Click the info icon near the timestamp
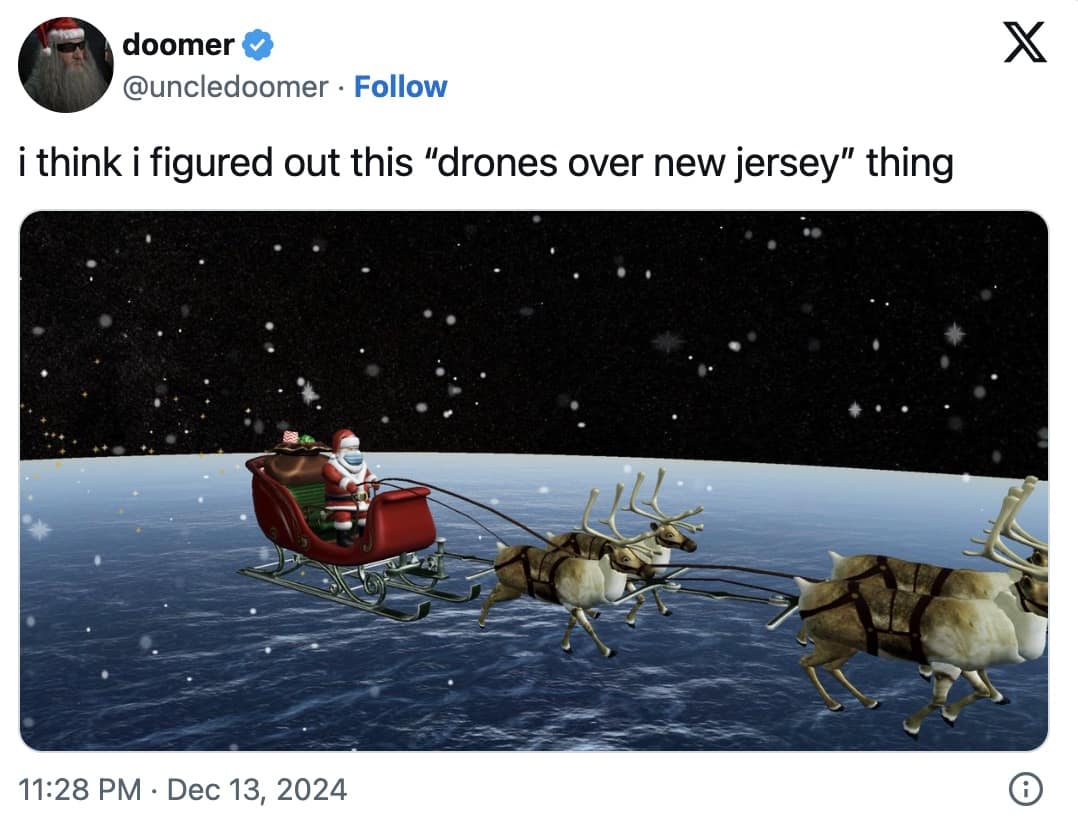 coord(1022,790)
